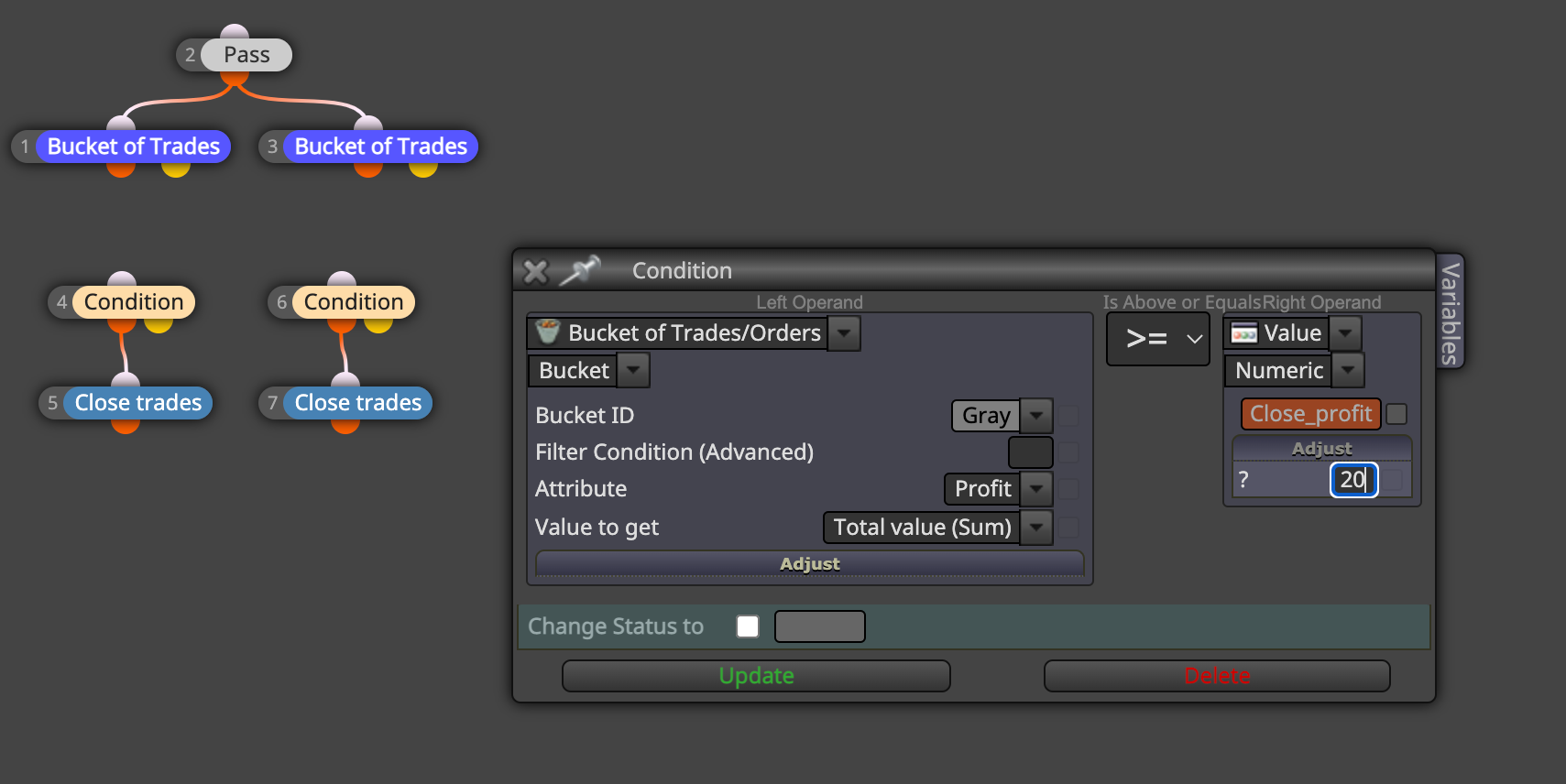Click the Change Status to color field
Image resolution: width=1566 pixels, height=784 pixels.
[x=820, y=626]
